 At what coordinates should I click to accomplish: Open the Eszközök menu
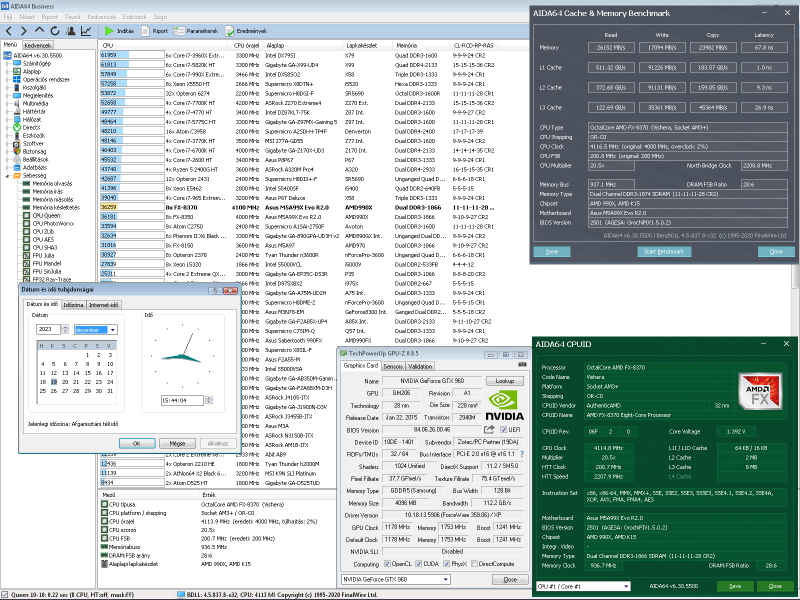coord(135,17)
